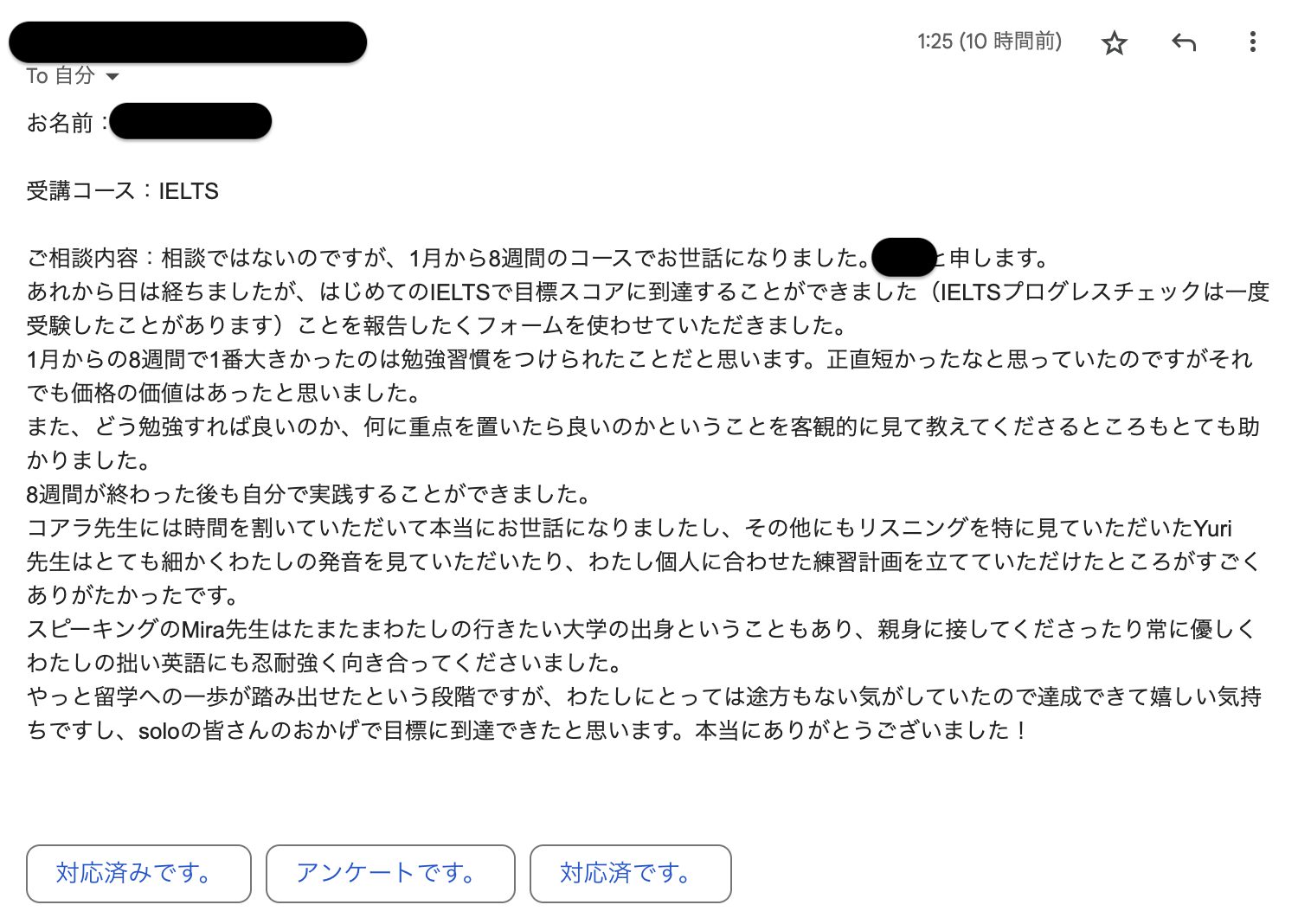
Task: Expand recipient details arrow beside 自分
Action: coord(112,77)
